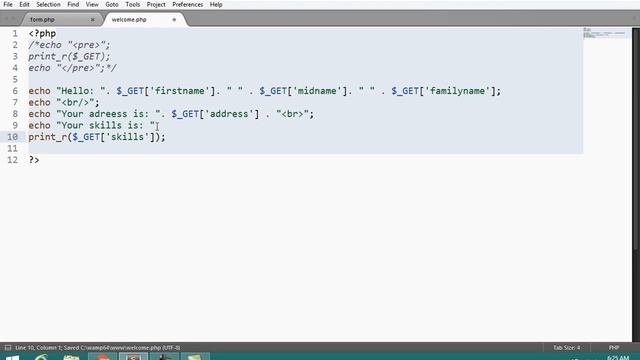This screenshot has width=640, height=360.
Task: Open the Goto menu
Action: tap(112, 4)
